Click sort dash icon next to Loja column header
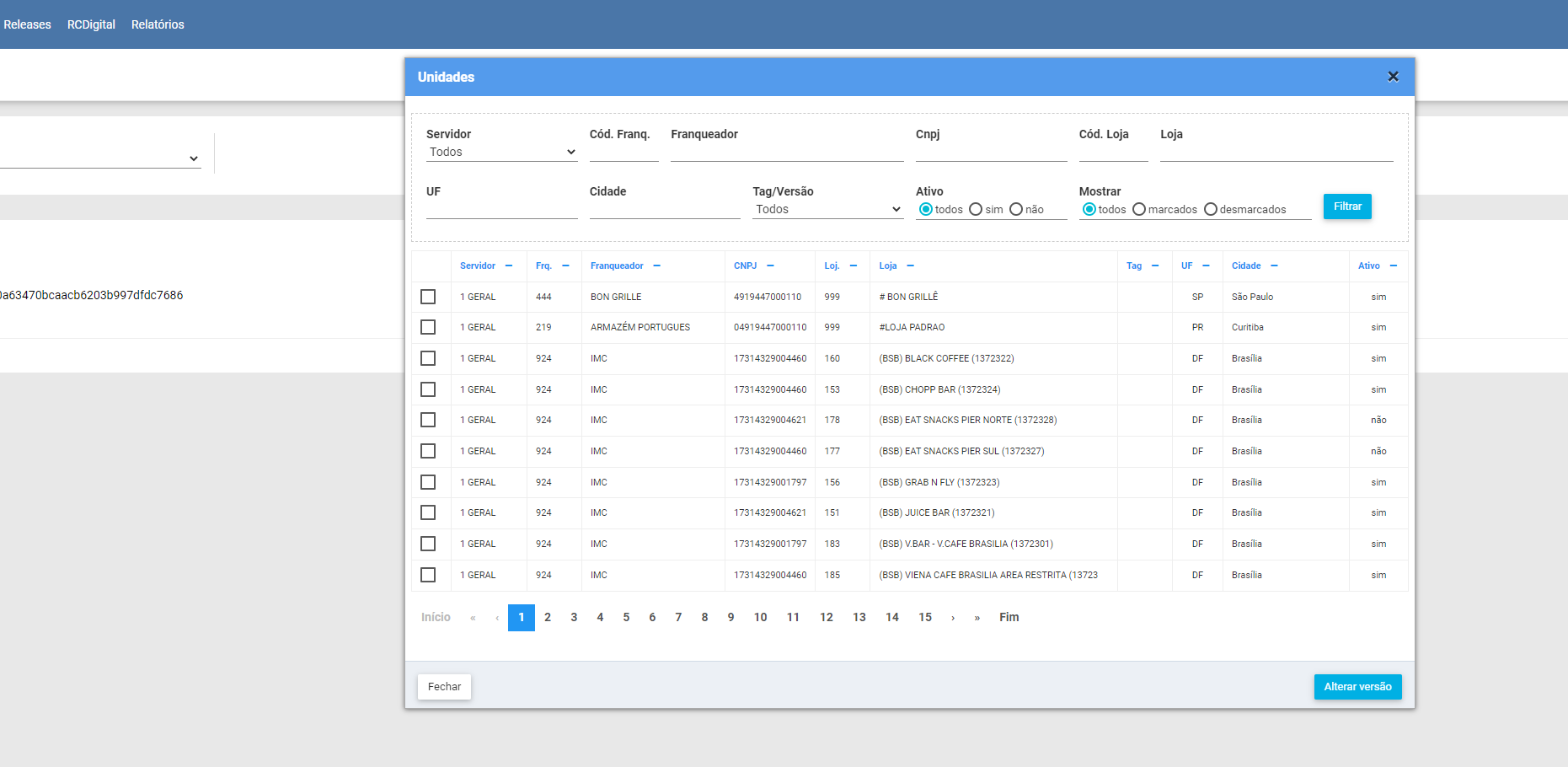This screenshot has height=767, width=1568. pos(910,265)
